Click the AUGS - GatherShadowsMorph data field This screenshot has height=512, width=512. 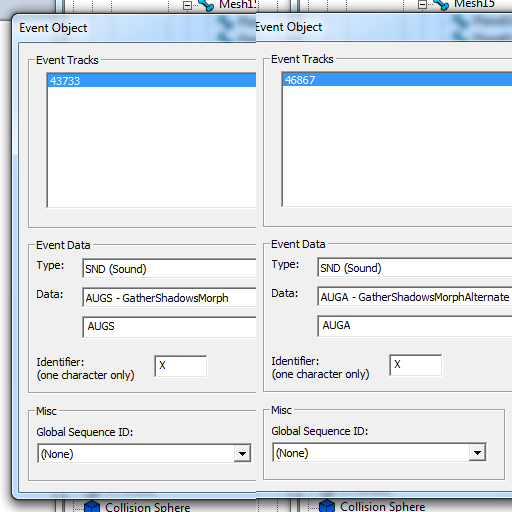[169, 298]
